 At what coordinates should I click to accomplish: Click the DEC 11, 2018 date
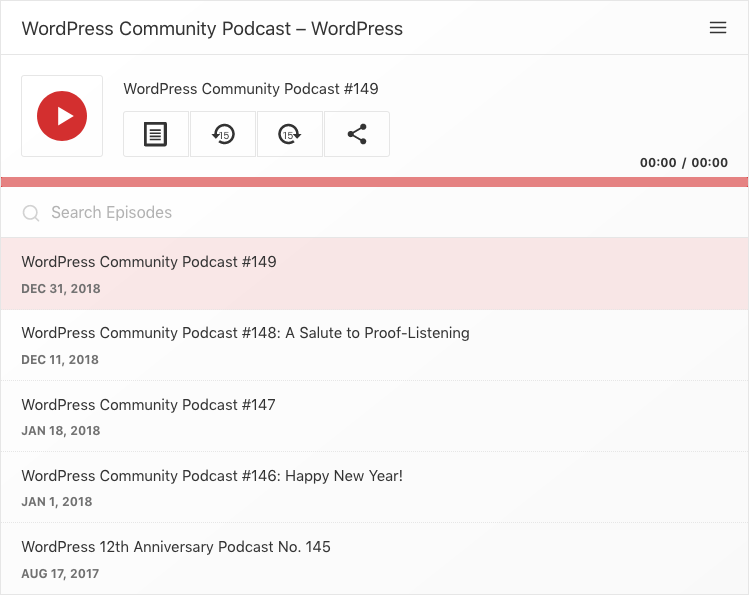[x=60, y=360]
